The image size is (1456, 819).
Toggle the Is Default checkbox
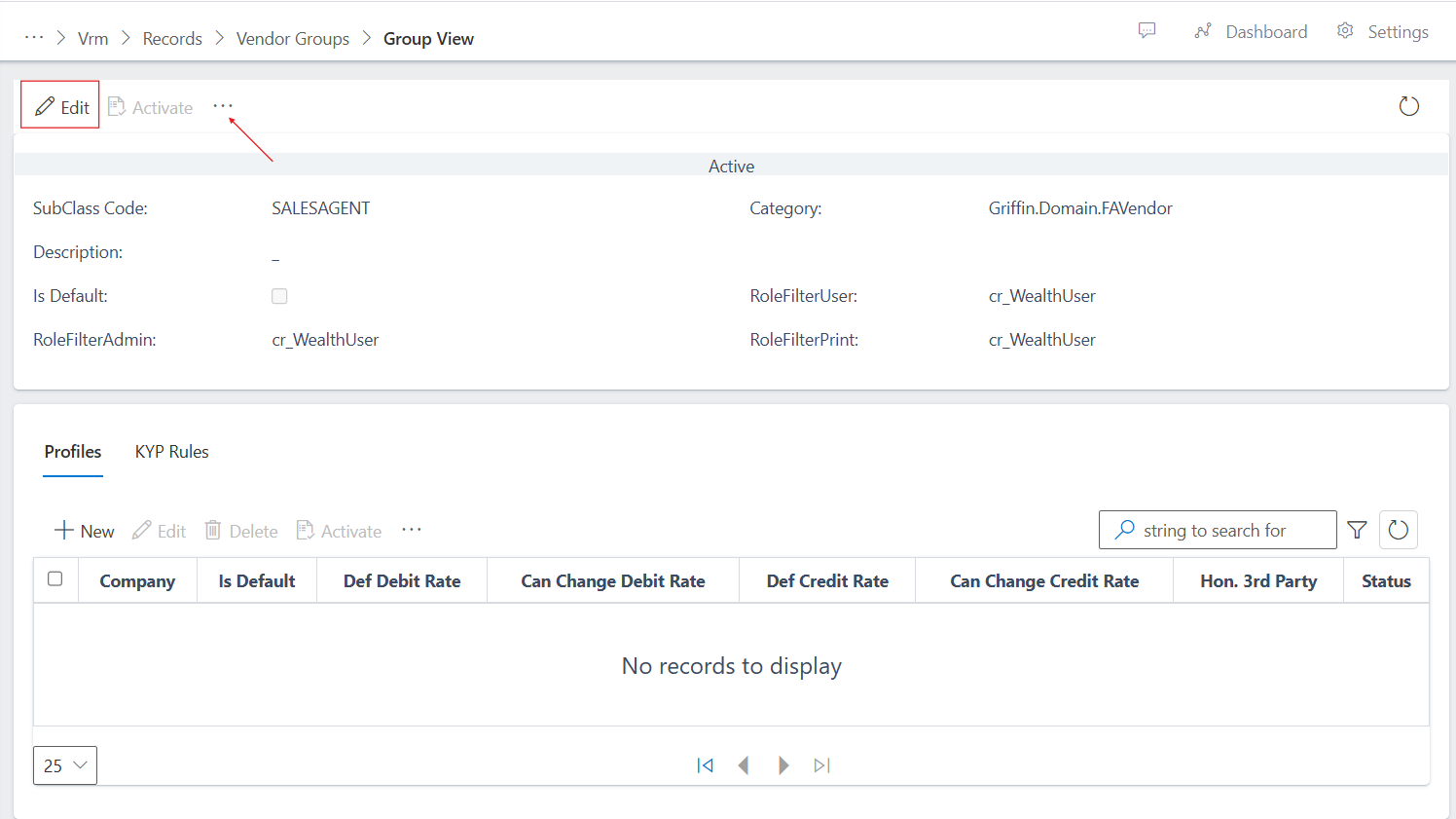click(x=279, y=296)
